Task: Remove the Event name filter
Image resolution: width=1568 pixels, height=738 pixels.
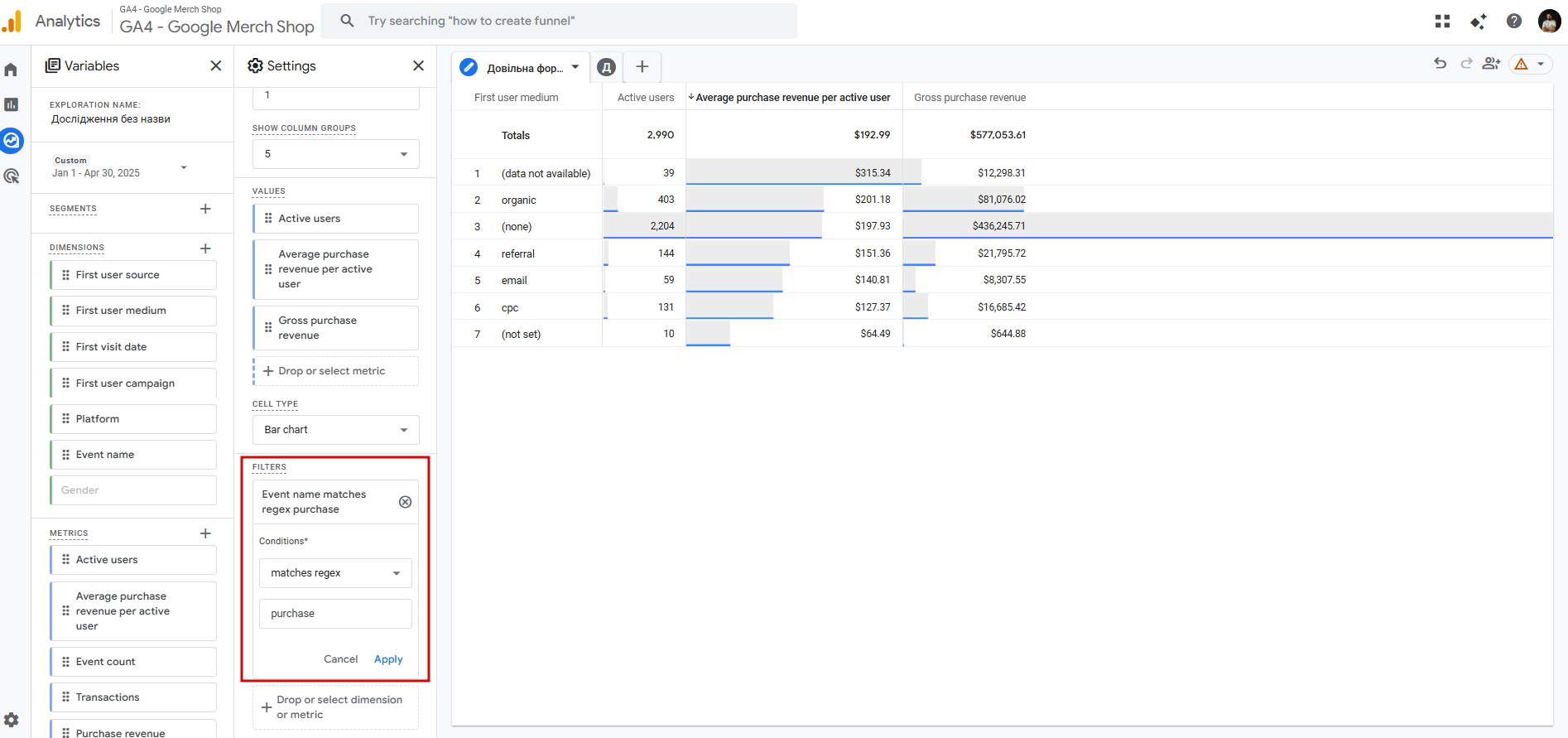Action: [x=405, y=502]
